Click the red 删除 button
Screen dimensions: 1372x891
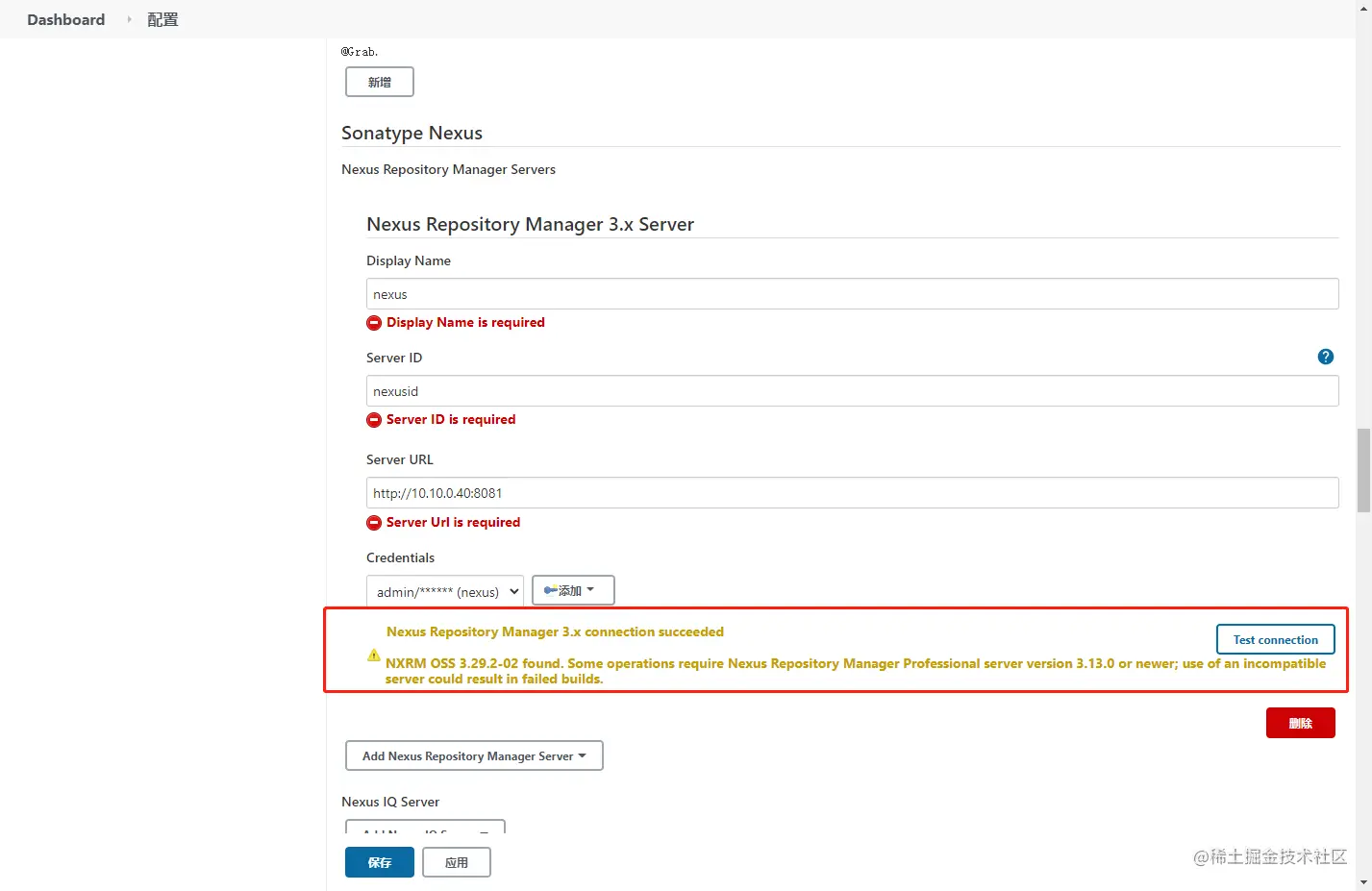(x=1301, y=723)
